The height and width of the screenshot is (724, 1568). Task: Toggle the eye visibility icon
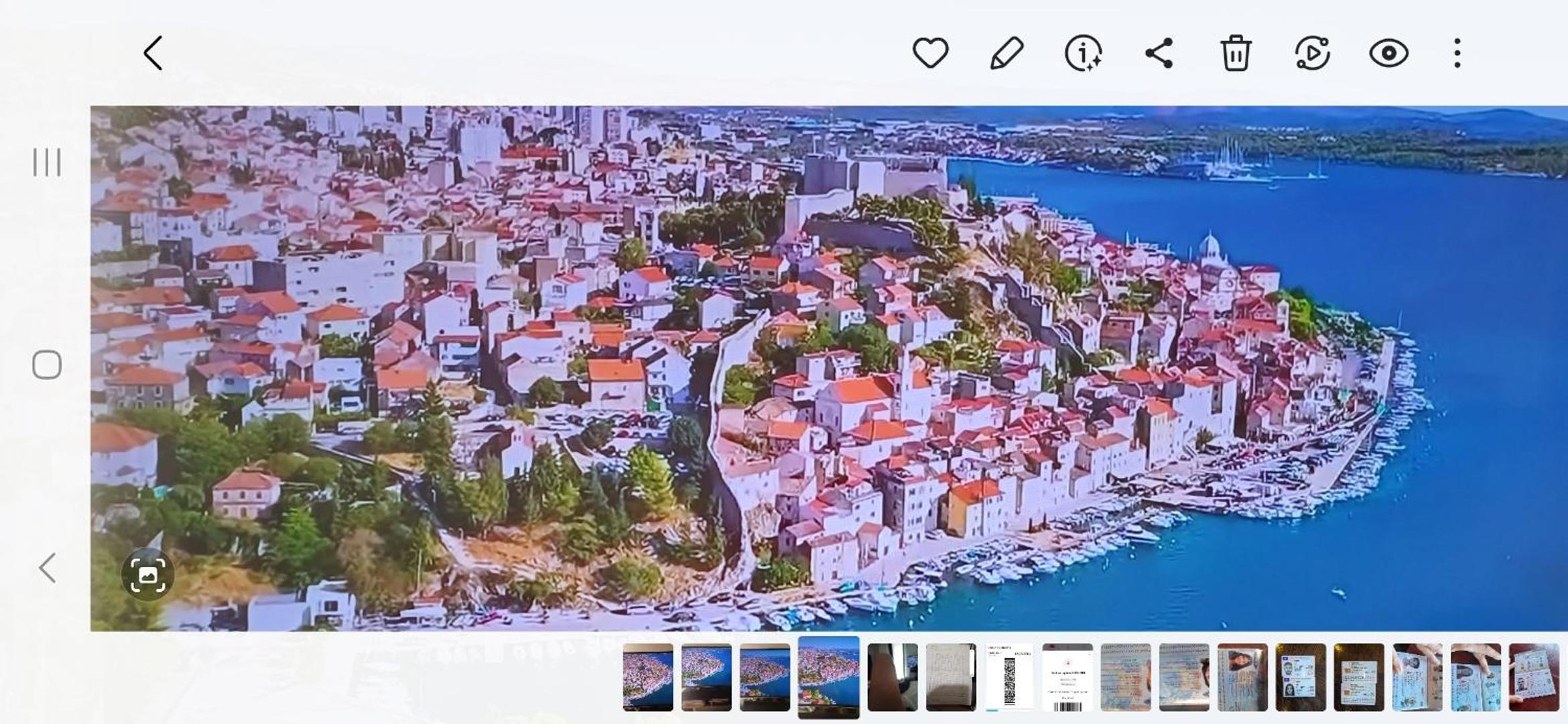tap(1388, 53)
